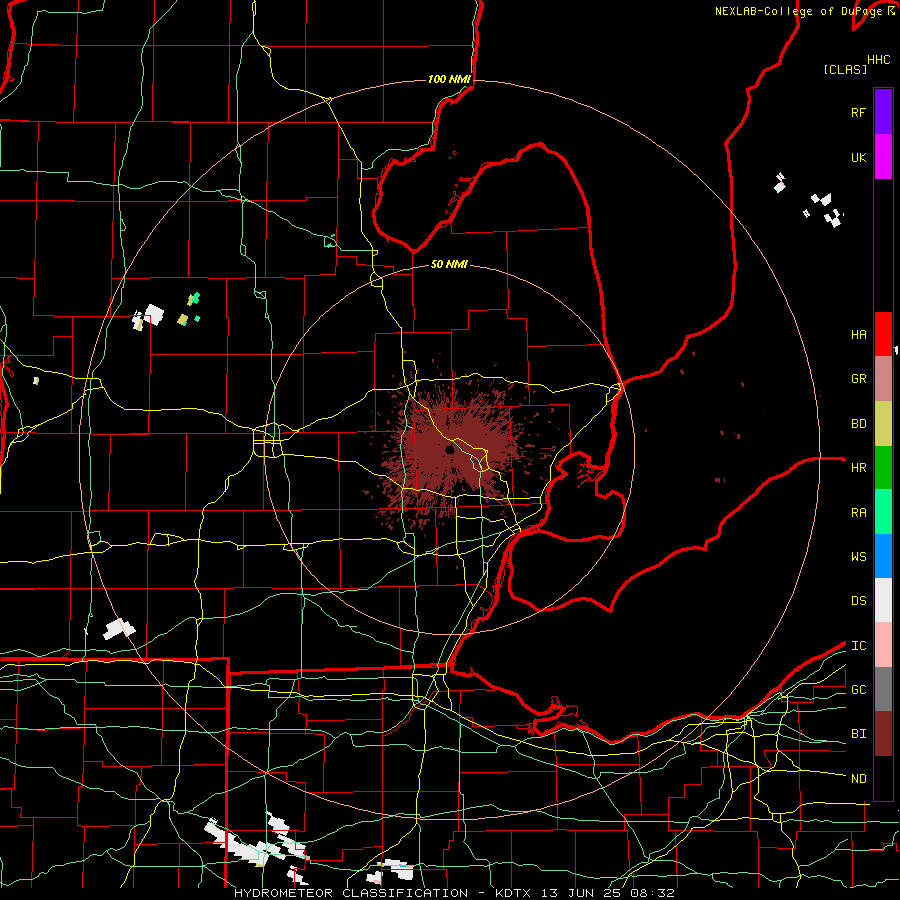900x900 pixels.
Task: Click the BD legend label
Action: (x=858, y=424)
